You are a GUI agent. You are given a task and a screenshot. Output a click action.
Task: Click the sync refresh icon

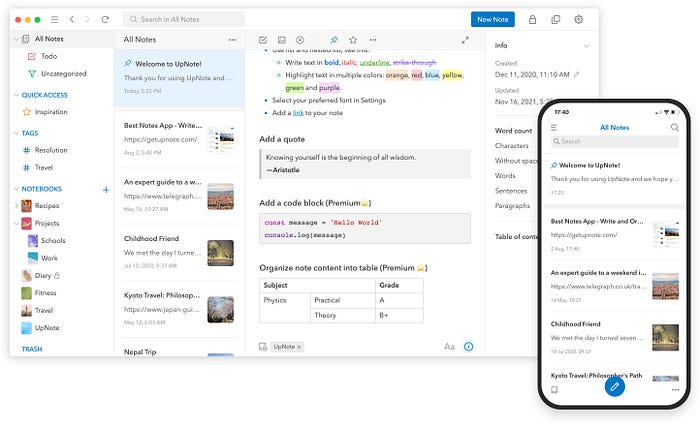coord(105,19)
